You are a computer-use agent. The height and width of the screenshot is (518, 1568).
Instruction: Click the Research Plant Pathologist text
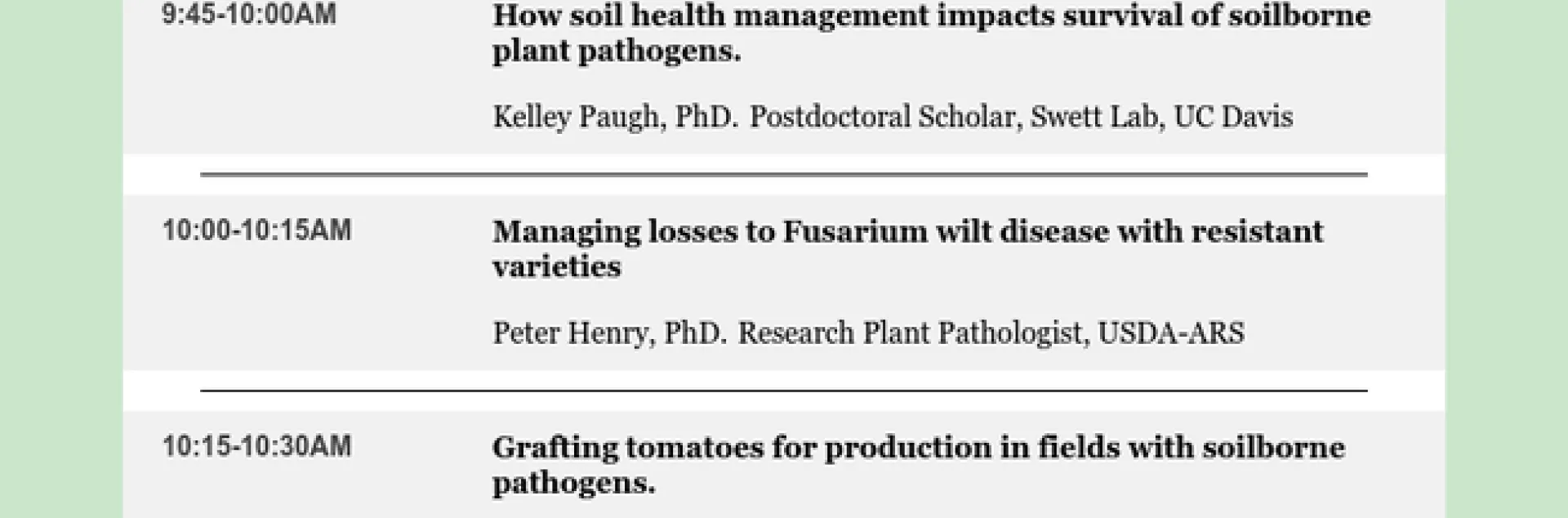coord(910,333)
